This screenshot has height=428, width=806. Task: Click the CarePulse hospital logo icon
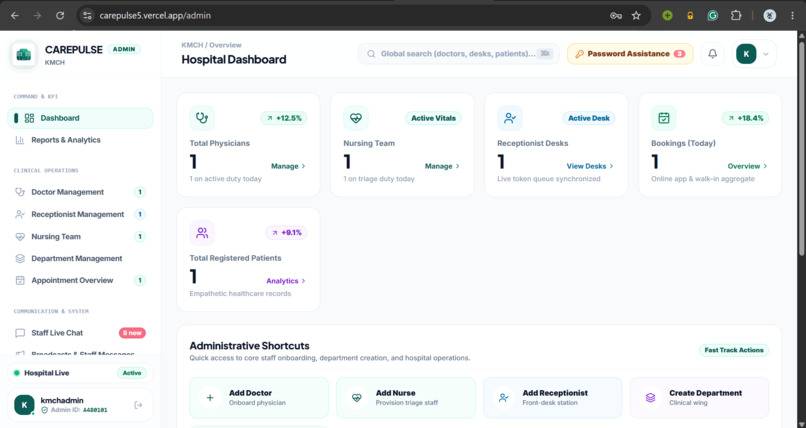[24, 54]
